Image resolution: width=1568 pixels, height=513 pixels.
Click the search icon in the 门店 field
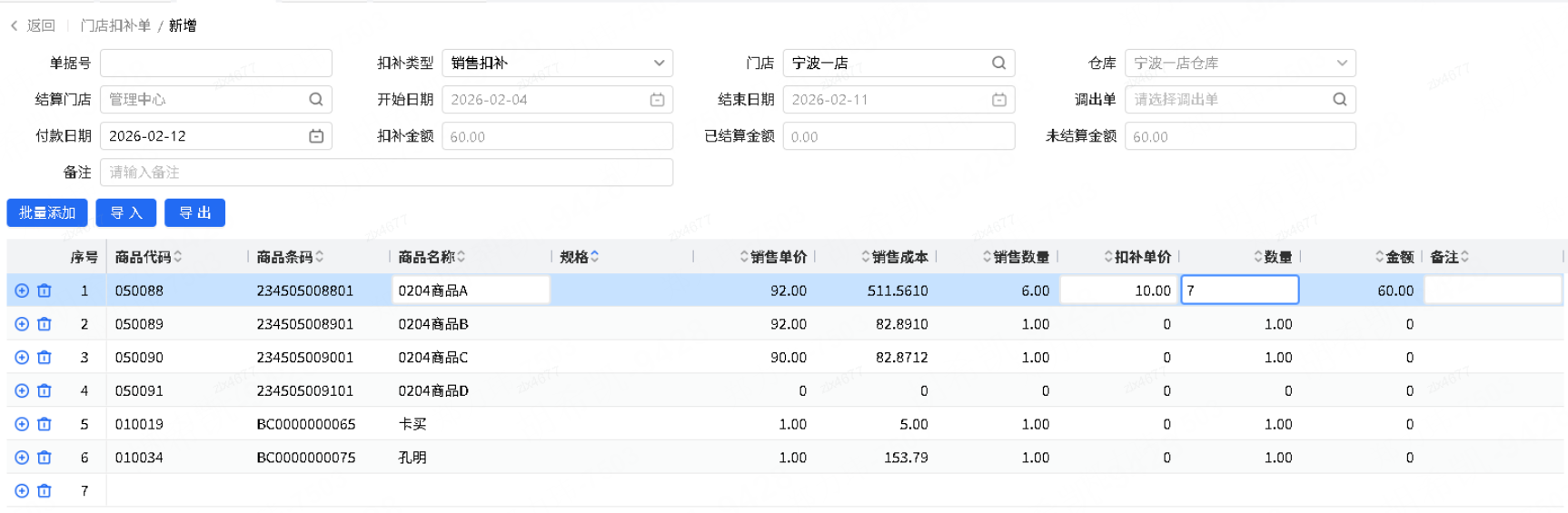998,63
